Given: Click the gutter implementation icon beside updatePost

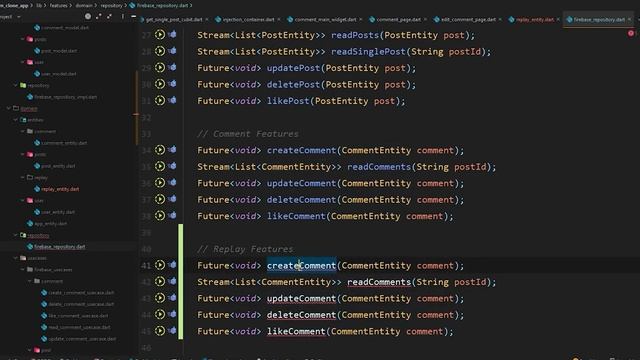Looking at the screenshot, I should tap(160, 67).
